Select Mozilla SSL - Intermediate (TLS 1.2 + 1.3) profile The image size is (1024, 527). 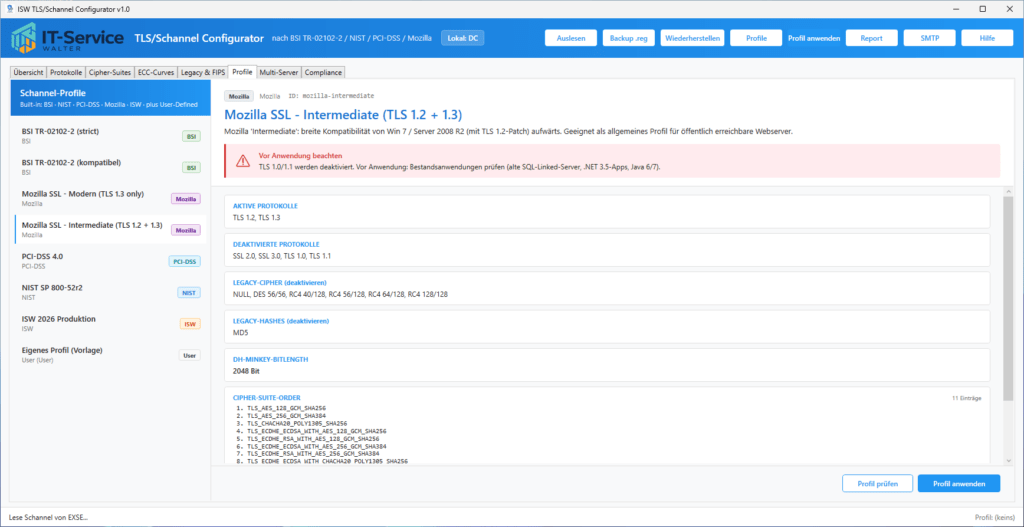coord(110,229)
